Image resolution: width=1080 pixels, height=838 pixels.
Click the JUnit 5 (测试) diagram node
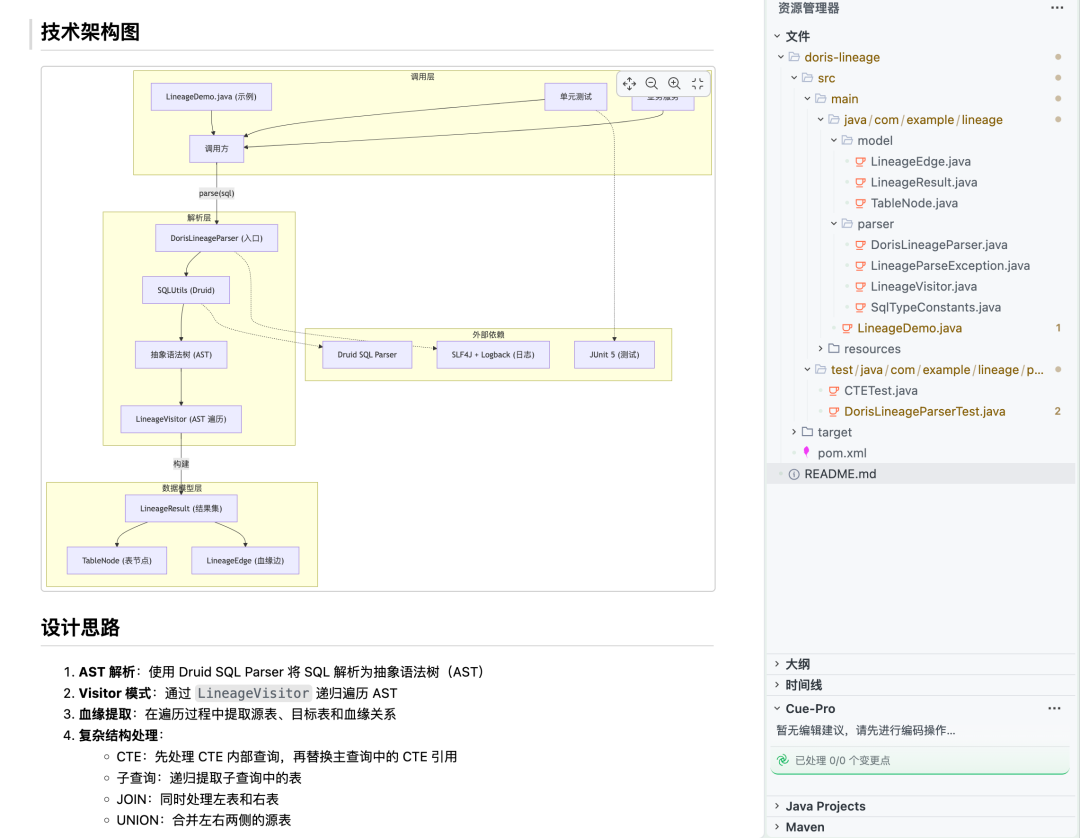(x=614, y=355)
